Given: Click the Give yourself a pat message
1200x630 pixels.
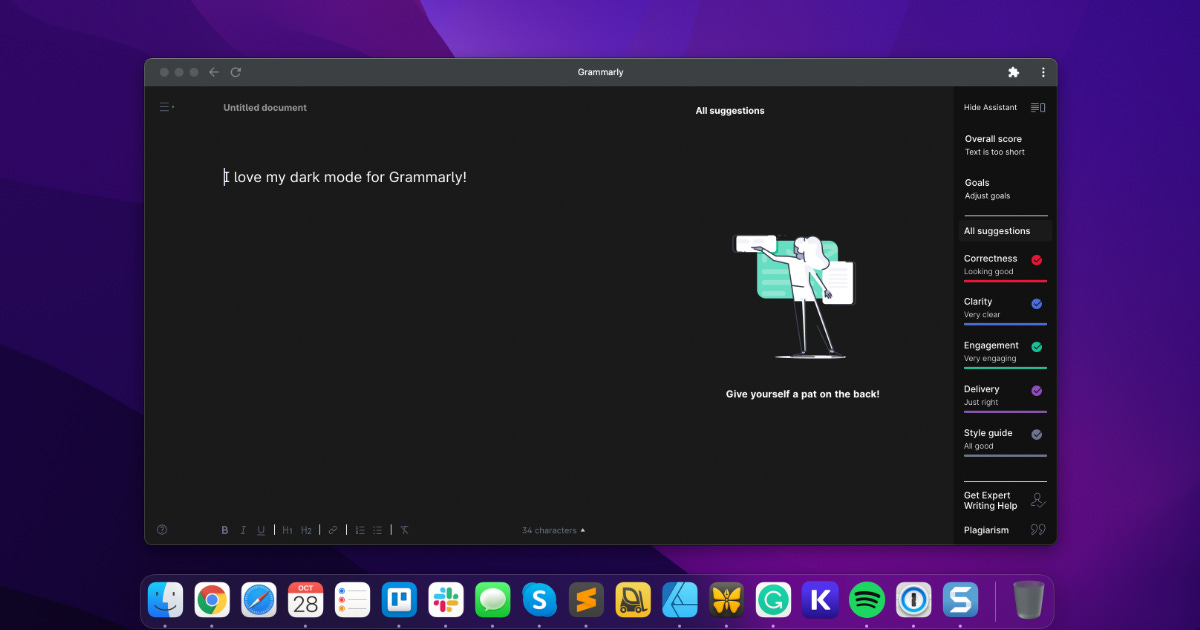Looking at the screenshot, I should tap(803, 394).
